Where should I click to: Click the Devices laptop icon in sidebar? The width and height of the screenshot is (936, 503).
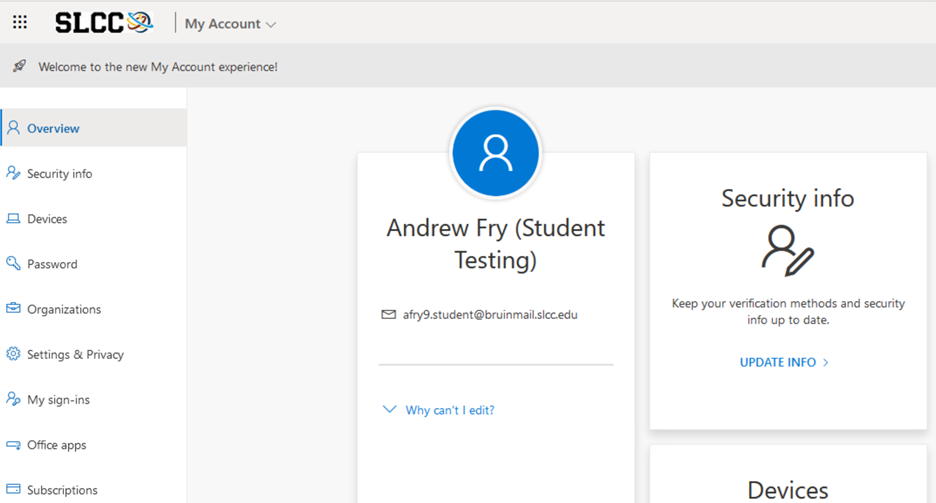(13, 218)
